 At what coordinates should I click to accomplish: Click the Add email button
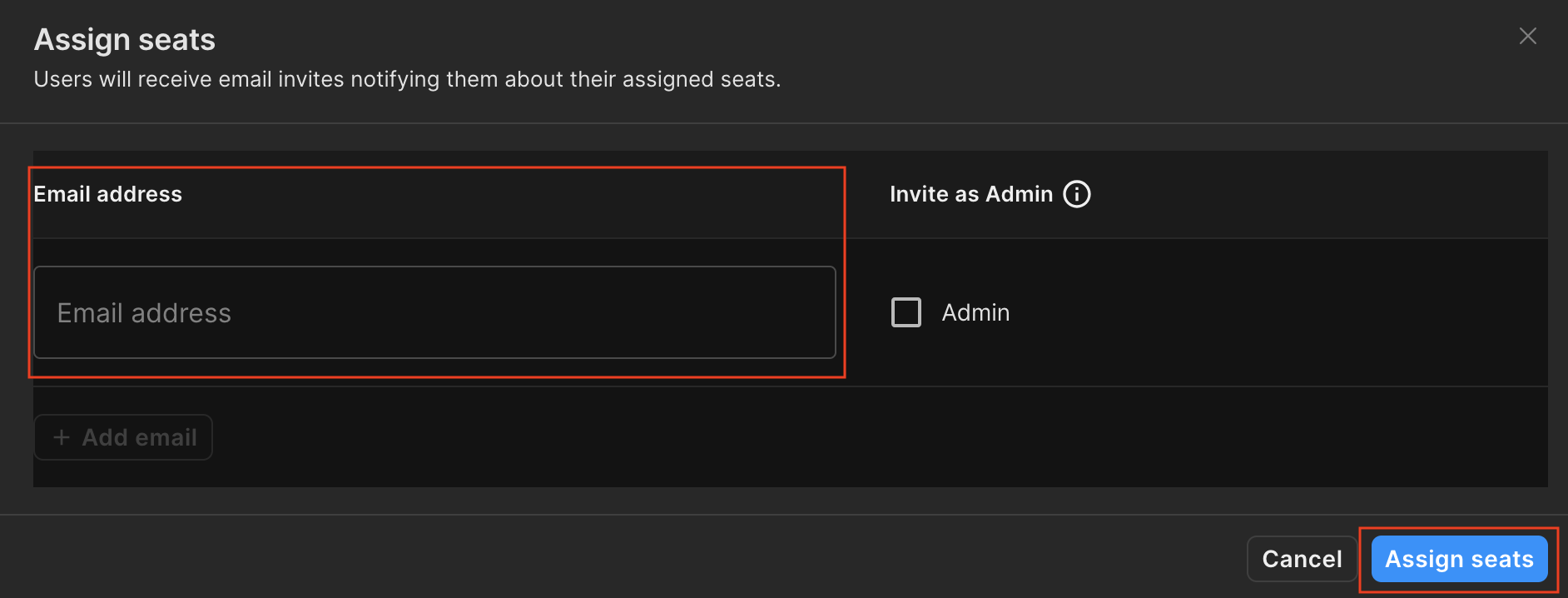(x=123, y=437)
